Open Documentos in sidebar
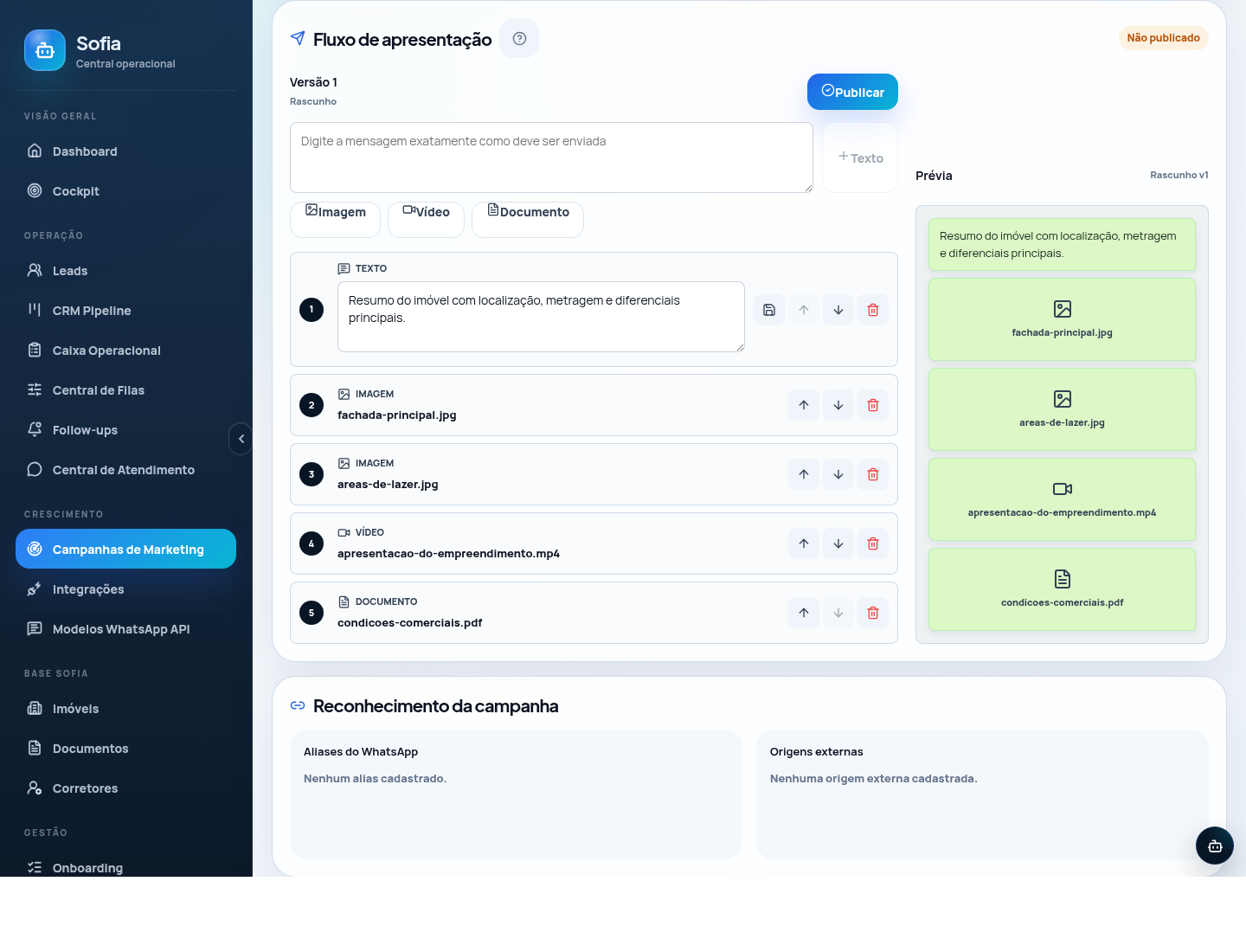 (125, 749)
